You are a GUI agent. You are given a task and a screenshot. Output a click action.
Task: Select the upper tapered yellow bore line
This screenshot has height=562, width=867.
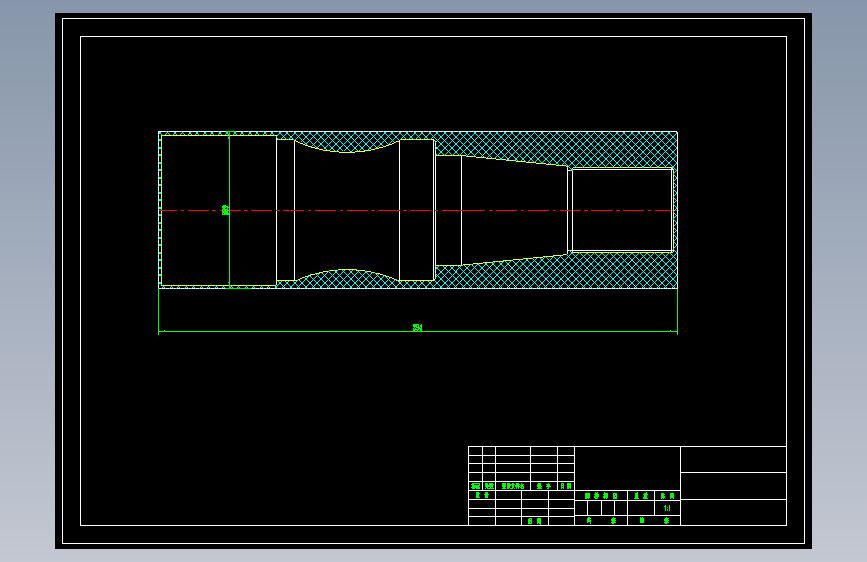tap(515, 160)
